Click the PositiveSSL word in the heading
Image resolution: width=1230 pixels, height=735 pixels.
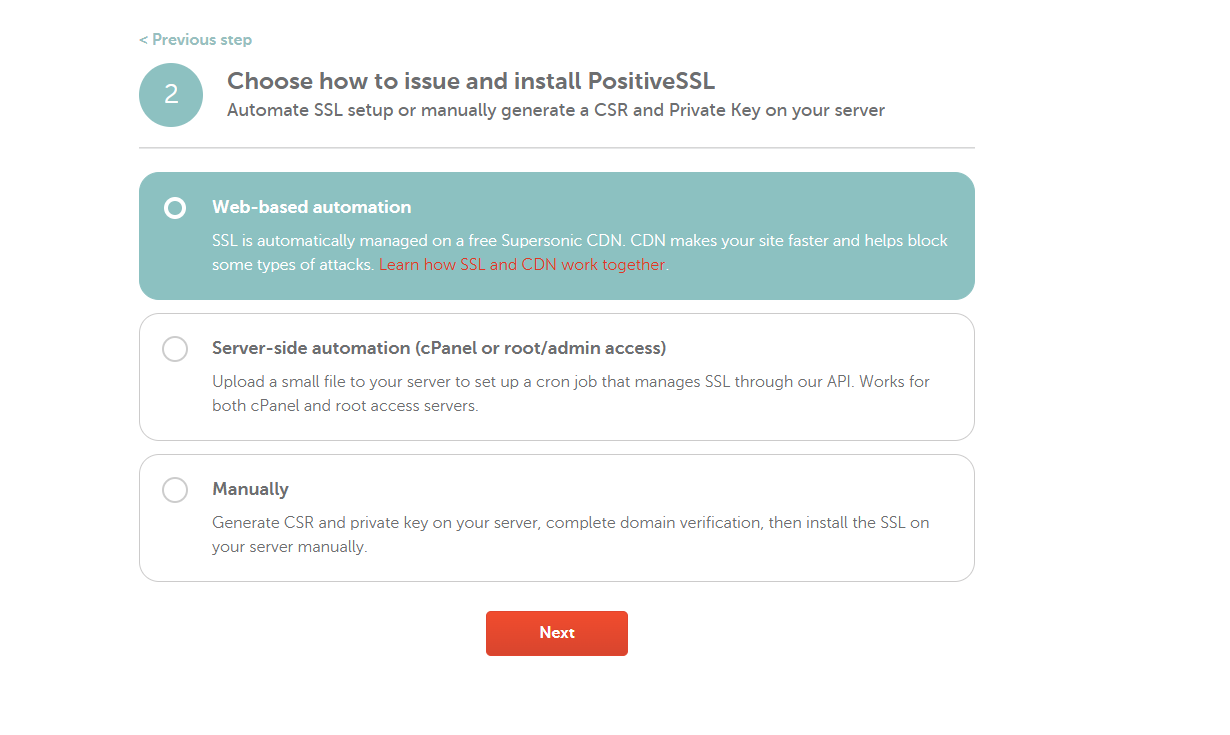coord(651,81)
